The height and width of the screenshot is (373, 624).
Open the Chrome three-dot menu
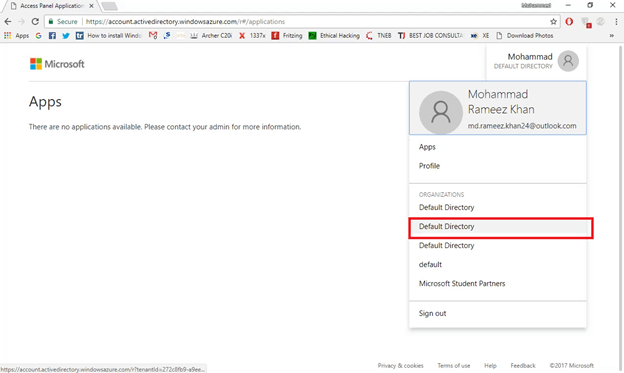(x=616, y=21)
